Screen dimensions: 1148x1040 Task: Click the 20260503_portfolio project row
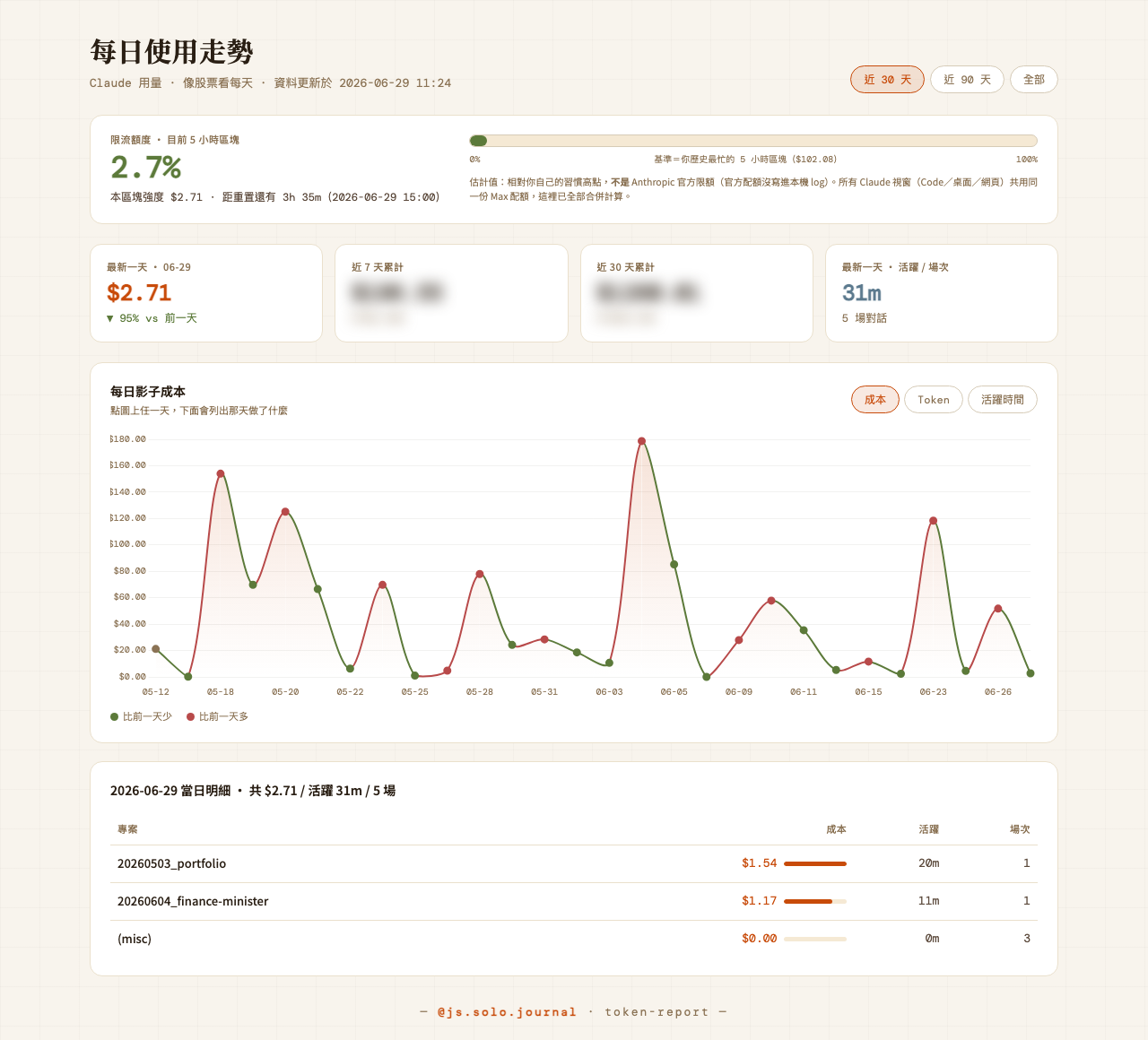coord(574,863)
